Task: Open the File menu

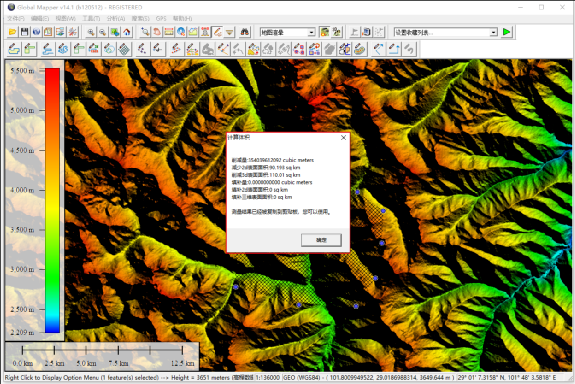Action: (16, 18)
